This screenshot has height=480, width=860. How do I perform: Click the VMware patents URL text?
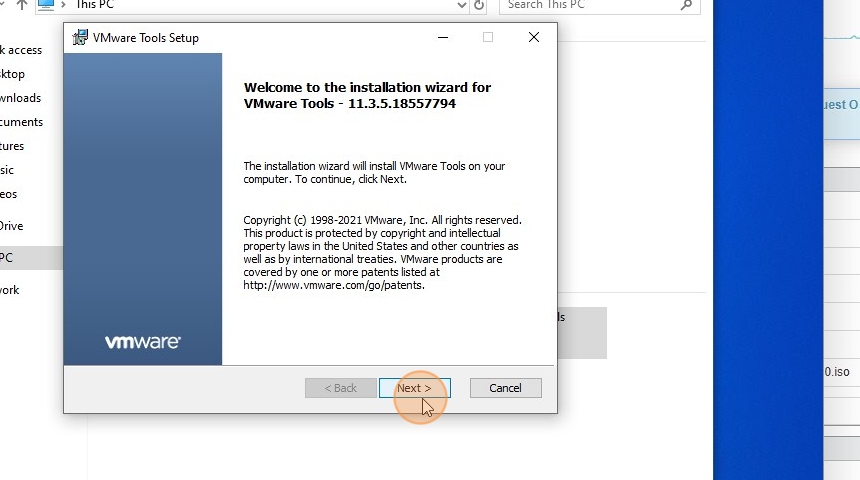coord(333,285)
